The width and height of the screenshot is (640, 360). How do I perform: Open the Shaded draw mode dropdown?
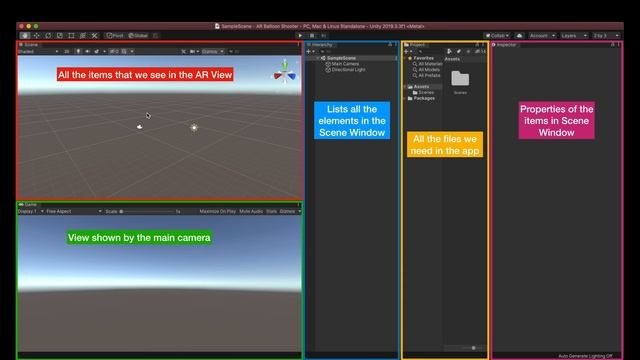tap(38, 51)
